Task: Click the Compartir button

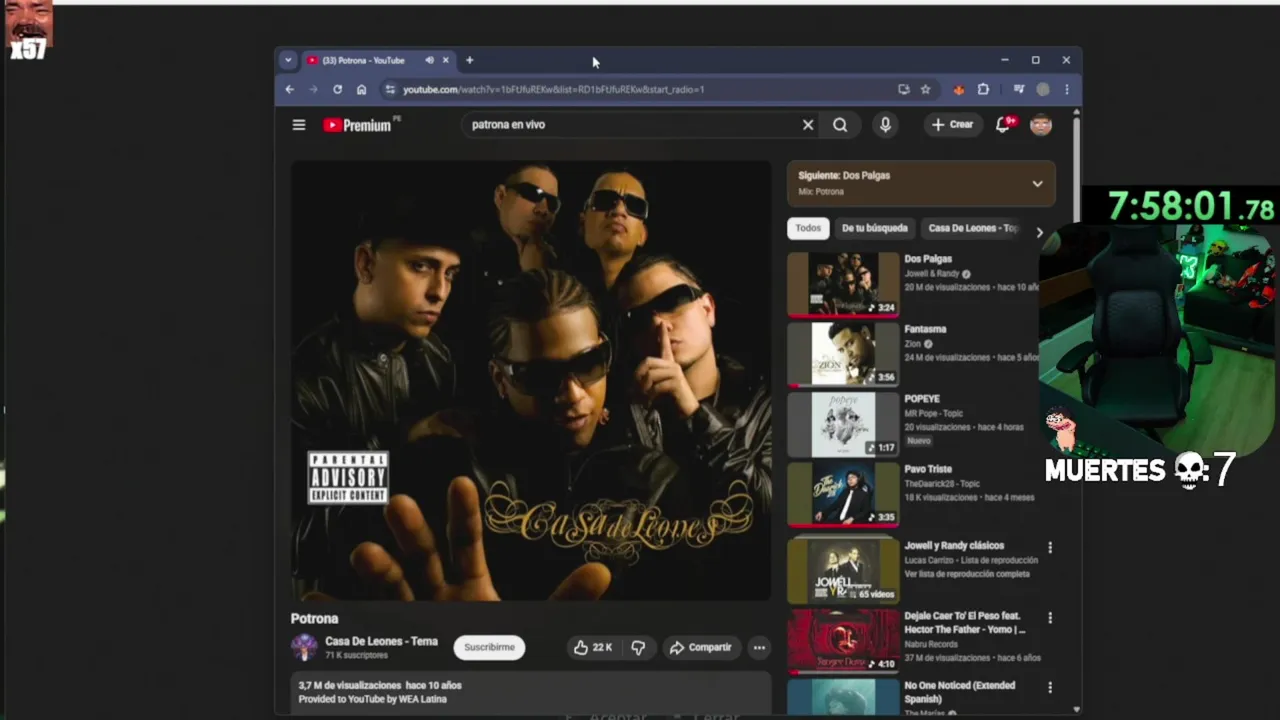Action: pos(701,648)
